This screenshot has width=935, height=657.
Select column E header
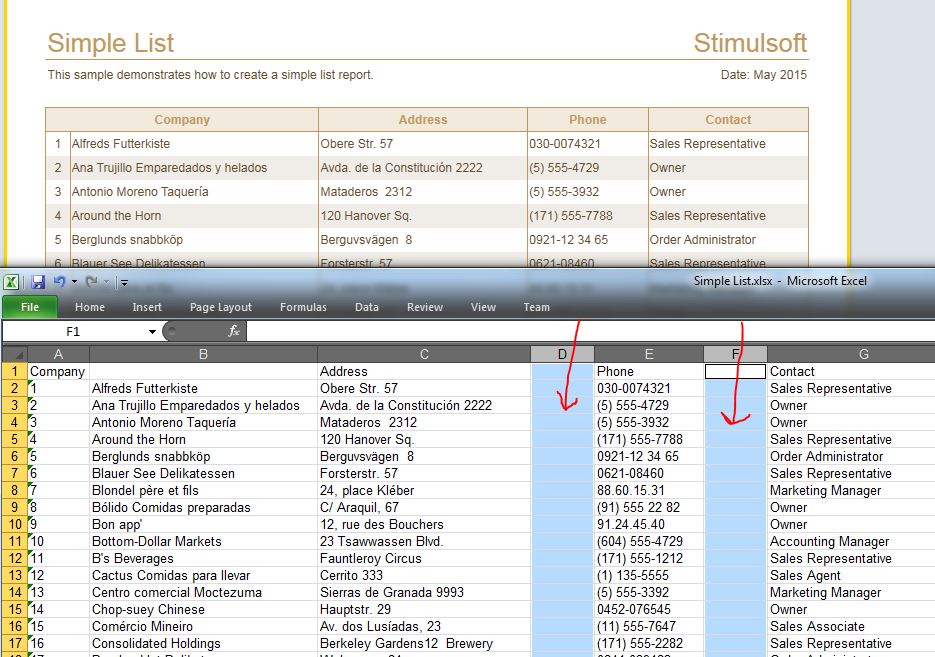tap(649, 354)
